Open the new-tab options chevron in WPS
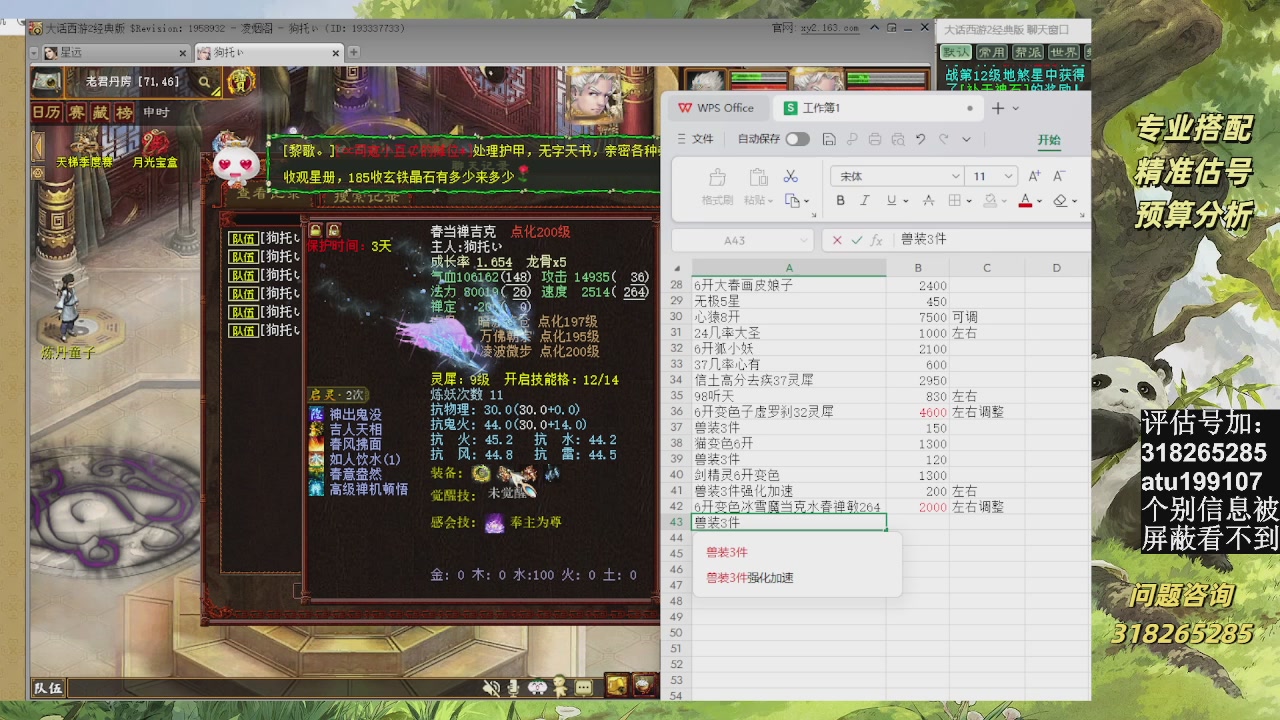Image resolution: width=1280 pixels, height=720 pixels. 1017,108
